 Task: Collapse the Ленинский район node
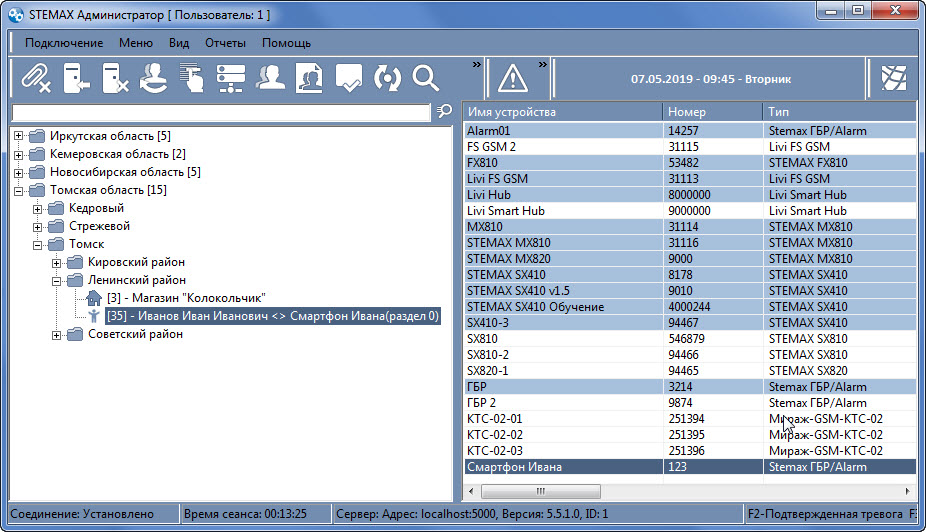click(56, 280)
